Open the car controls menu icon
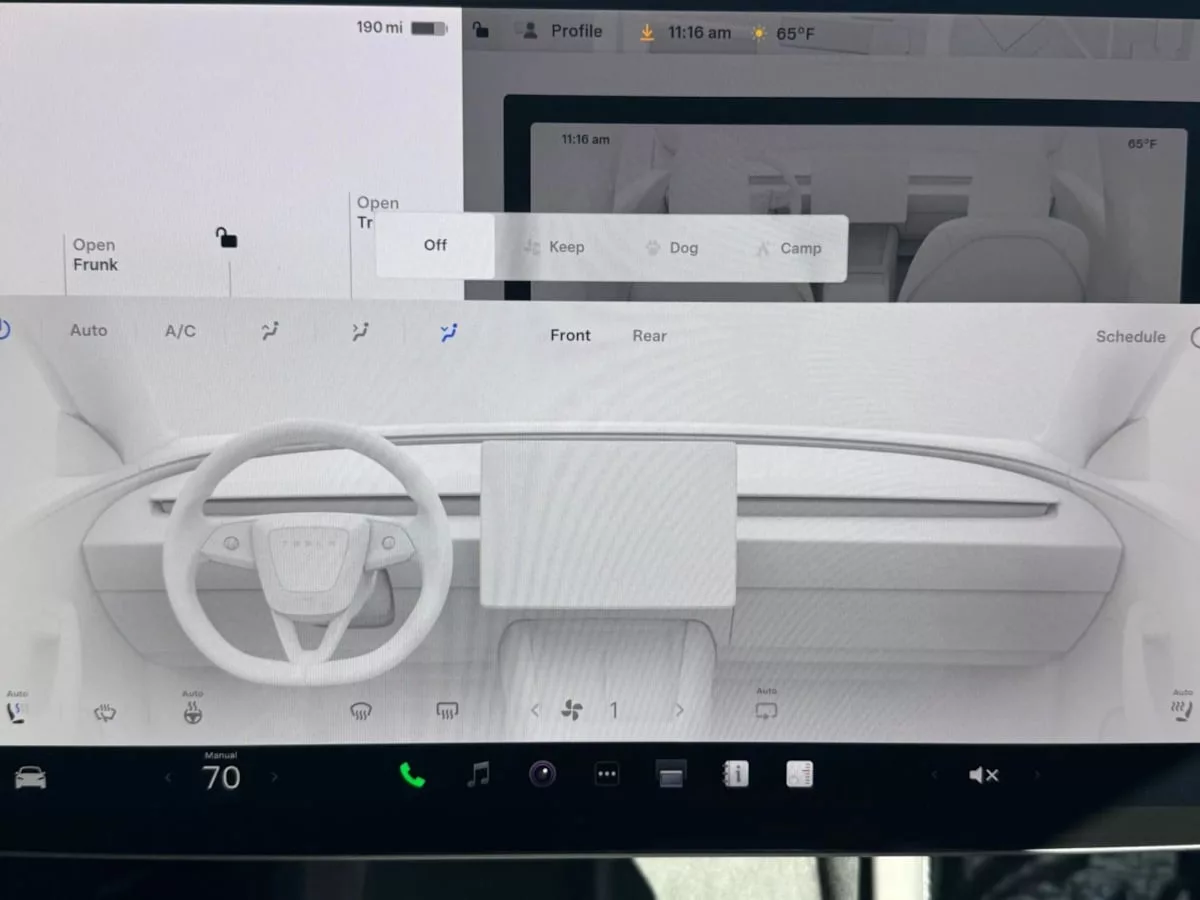The image size is (1200, 900). click(30, 777)
